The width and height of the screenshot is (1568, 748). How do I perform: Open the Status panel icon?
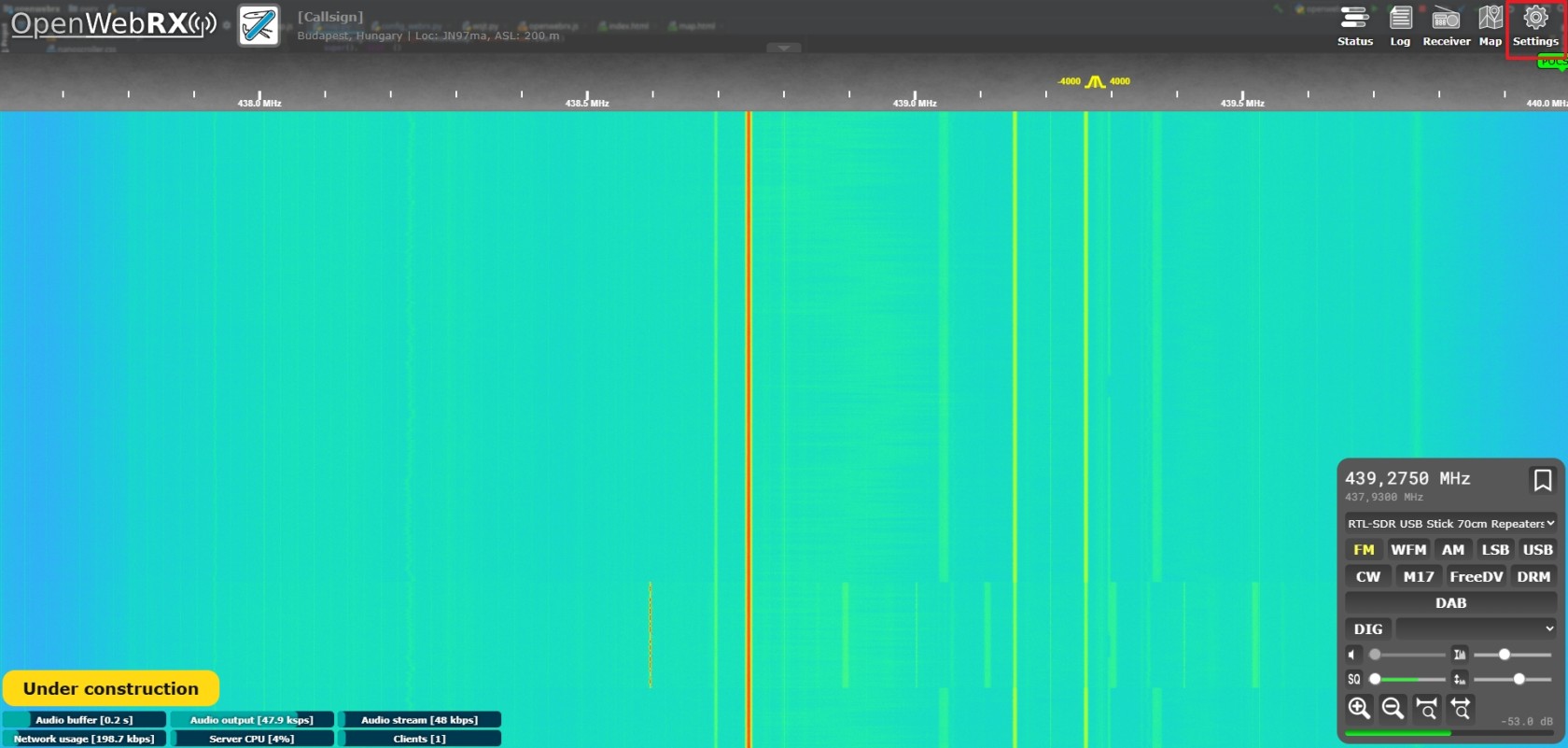tap(1354, 26)
